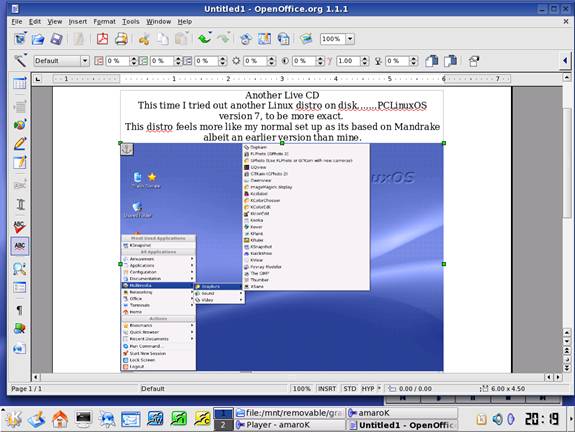The height and width of the screenshot is (432, 575).
Task: Increase Brightness percentage spinner
Action: pyautogui.click(x=271, y=58)
